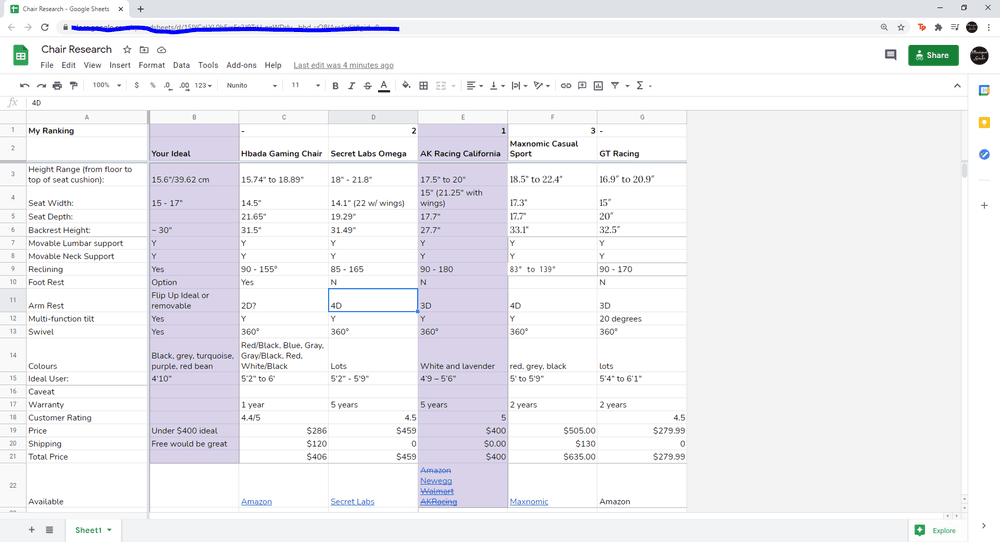Open the Insert menu
Image resolution: width=1000 pixels, height=542 pixels.
pos(120,65)
